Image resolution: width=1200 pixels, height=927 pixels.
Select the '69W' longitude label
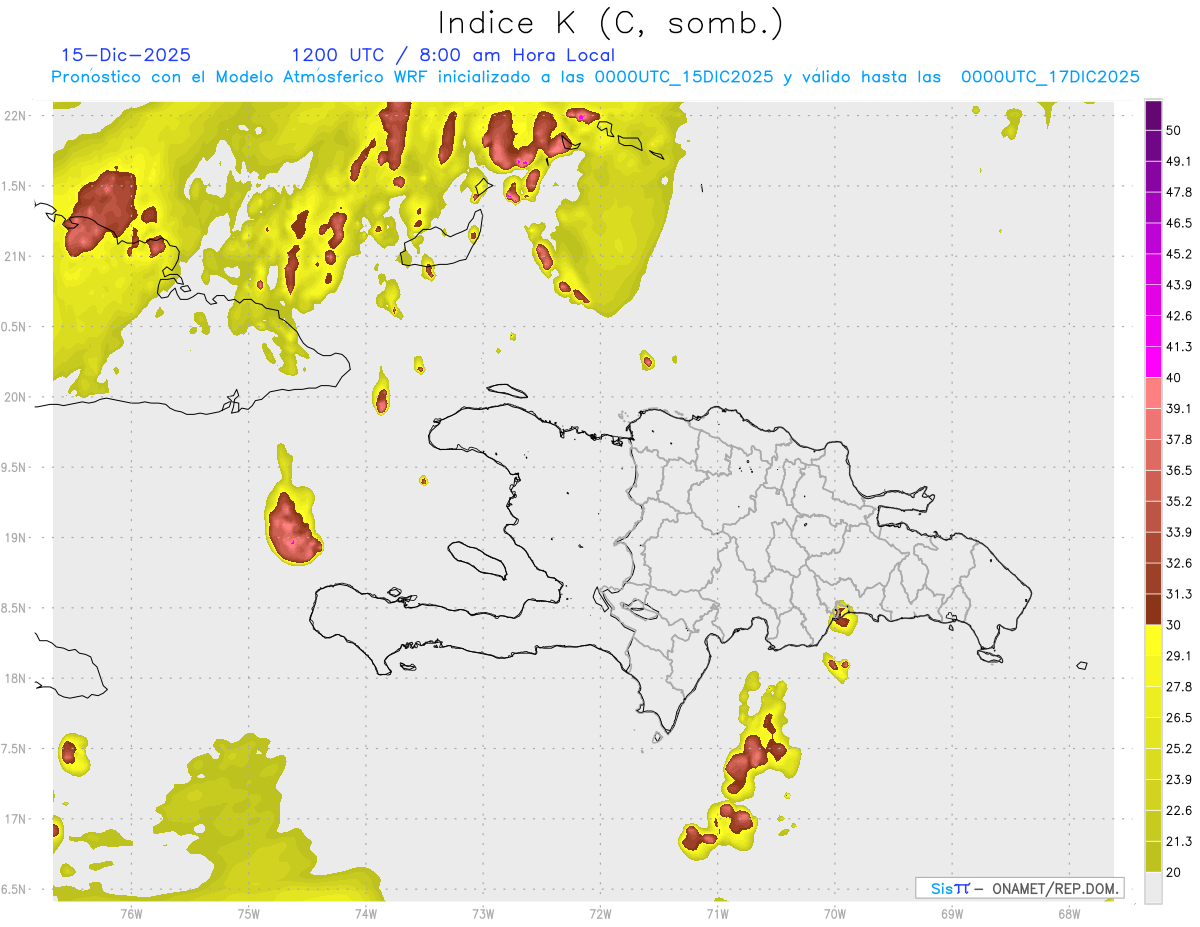click(x=952, y=913)
